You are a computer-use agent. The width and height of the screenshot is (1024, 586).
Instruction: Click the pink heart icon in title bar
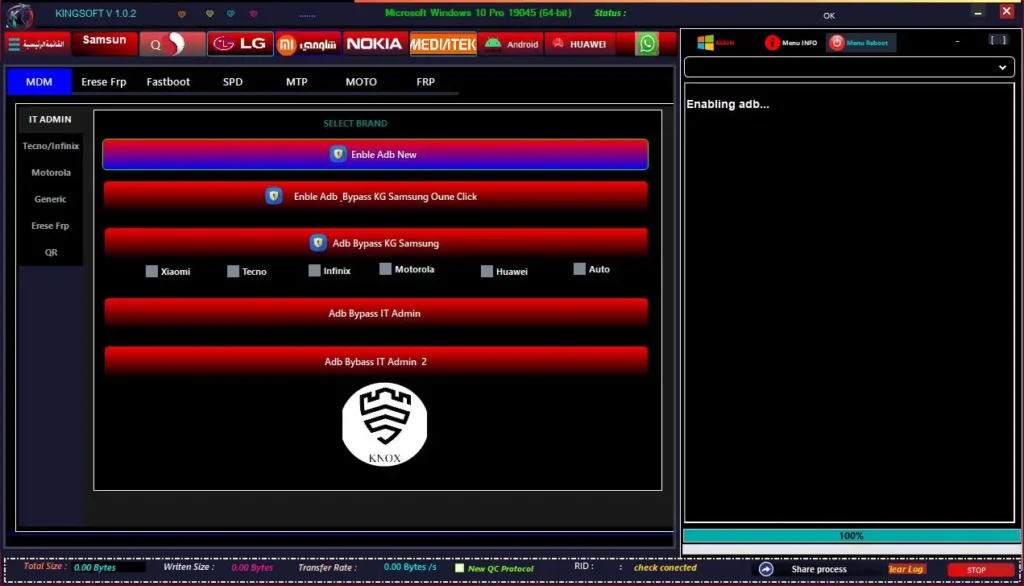click(253, 14)
